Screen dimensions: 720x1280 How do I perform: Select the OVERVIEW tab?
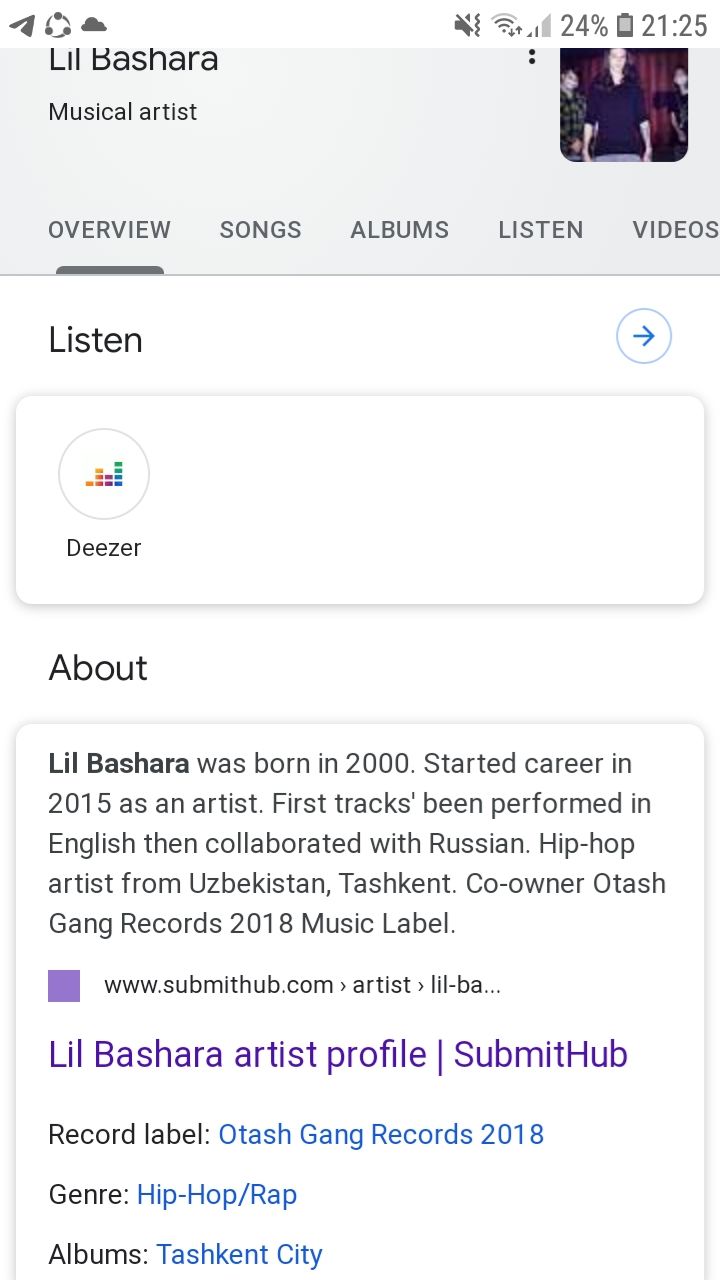tap(110, 230)
